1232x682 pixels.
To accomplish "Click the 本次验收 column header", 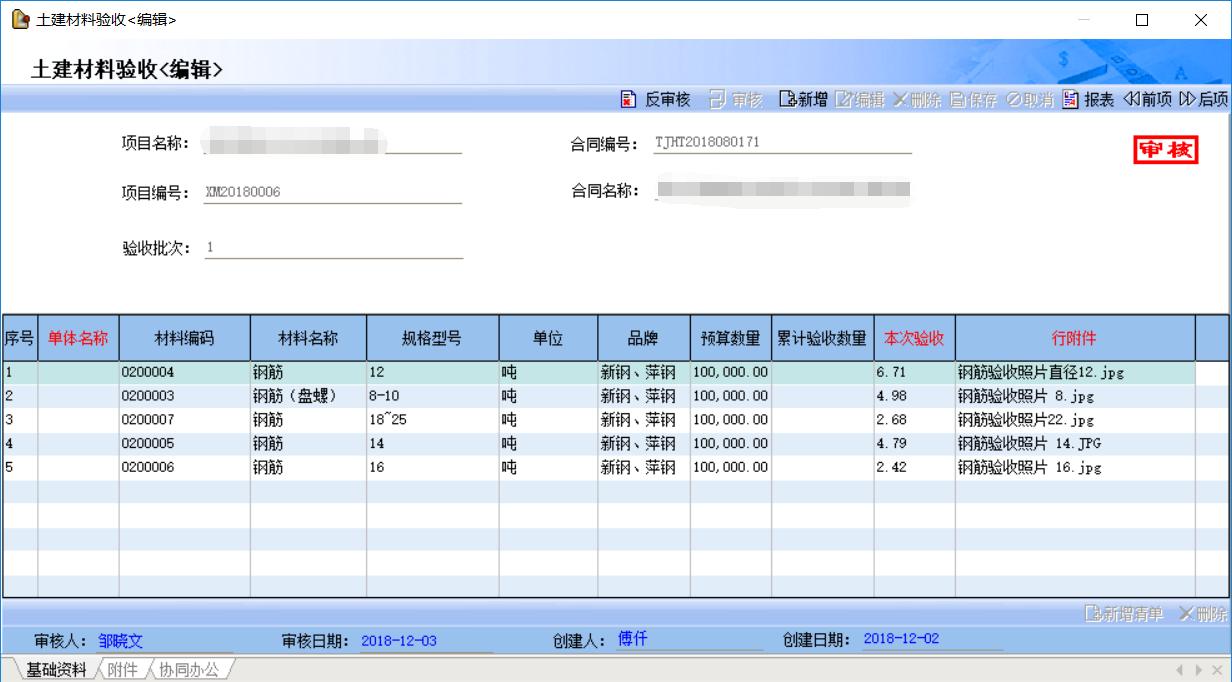I will 914,338.
